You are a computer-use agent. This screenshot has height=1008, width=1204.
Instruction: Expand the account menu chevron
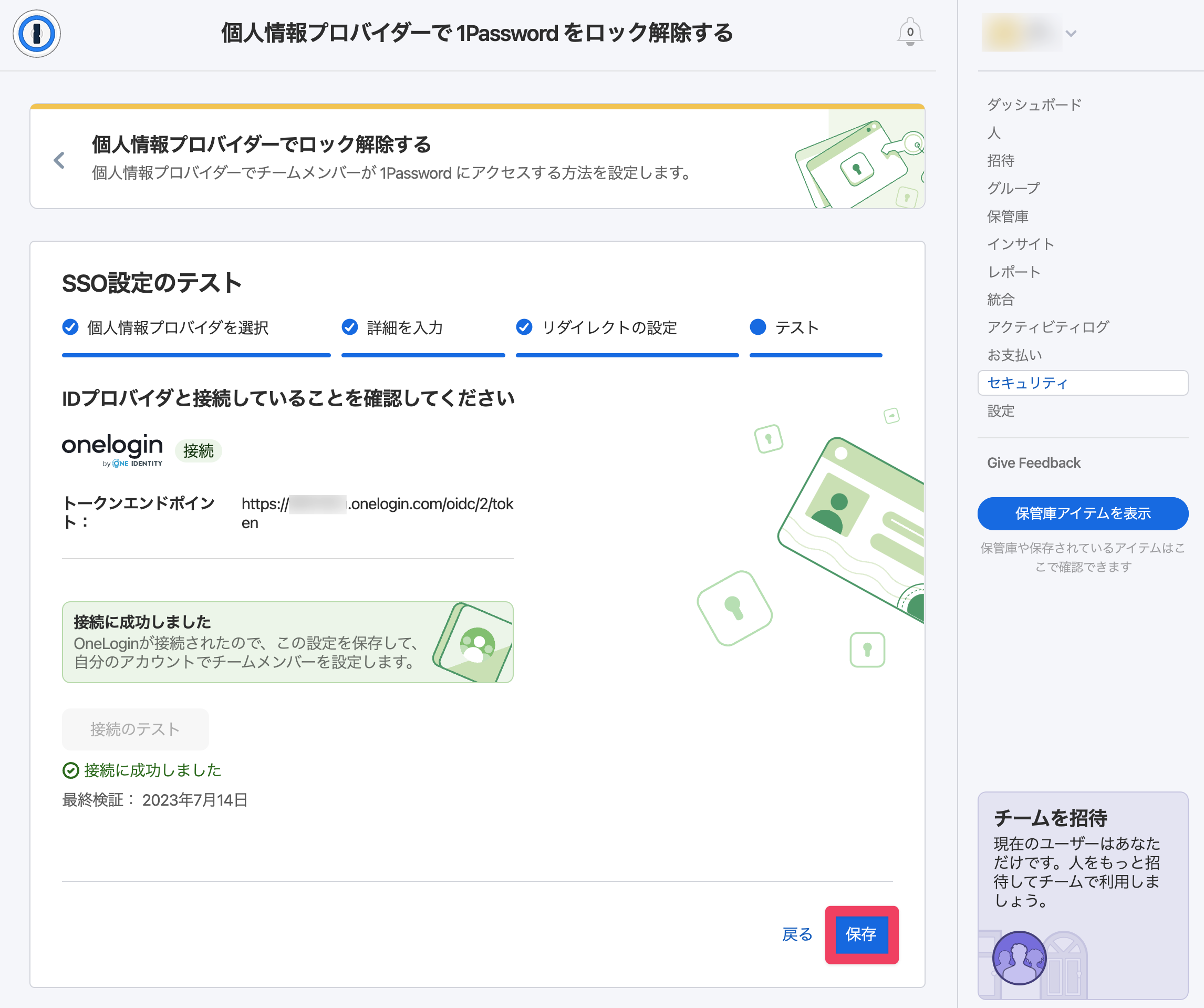point(1071,33)
